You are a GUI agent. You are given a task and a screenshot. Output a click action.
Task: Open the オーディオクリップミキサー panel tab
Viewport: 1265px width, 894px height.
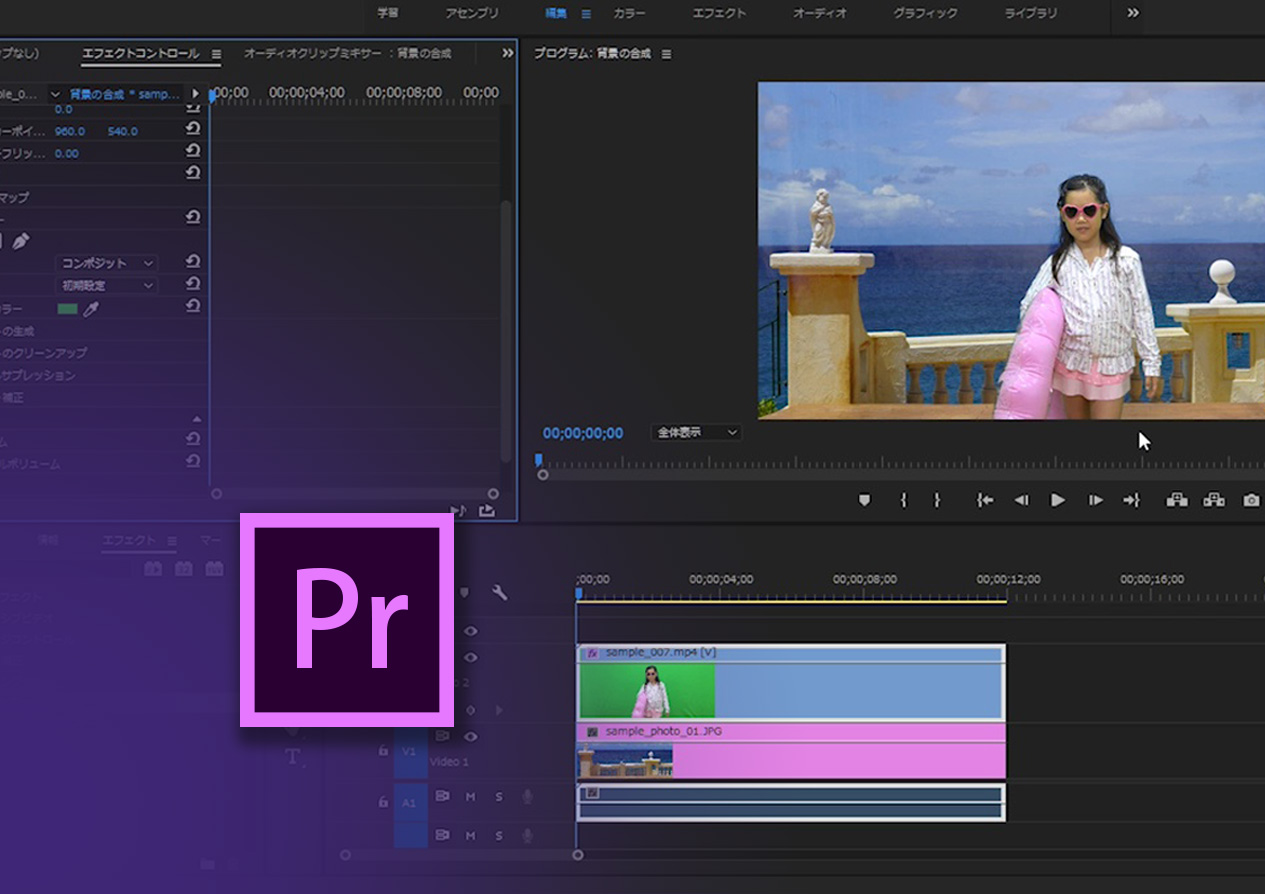(346, 53)
